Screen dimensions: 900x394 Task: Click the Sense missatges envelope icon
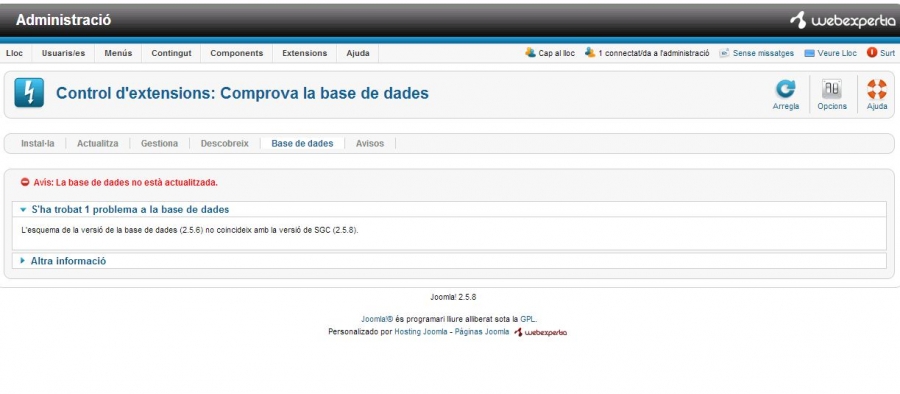coord(724,53)
